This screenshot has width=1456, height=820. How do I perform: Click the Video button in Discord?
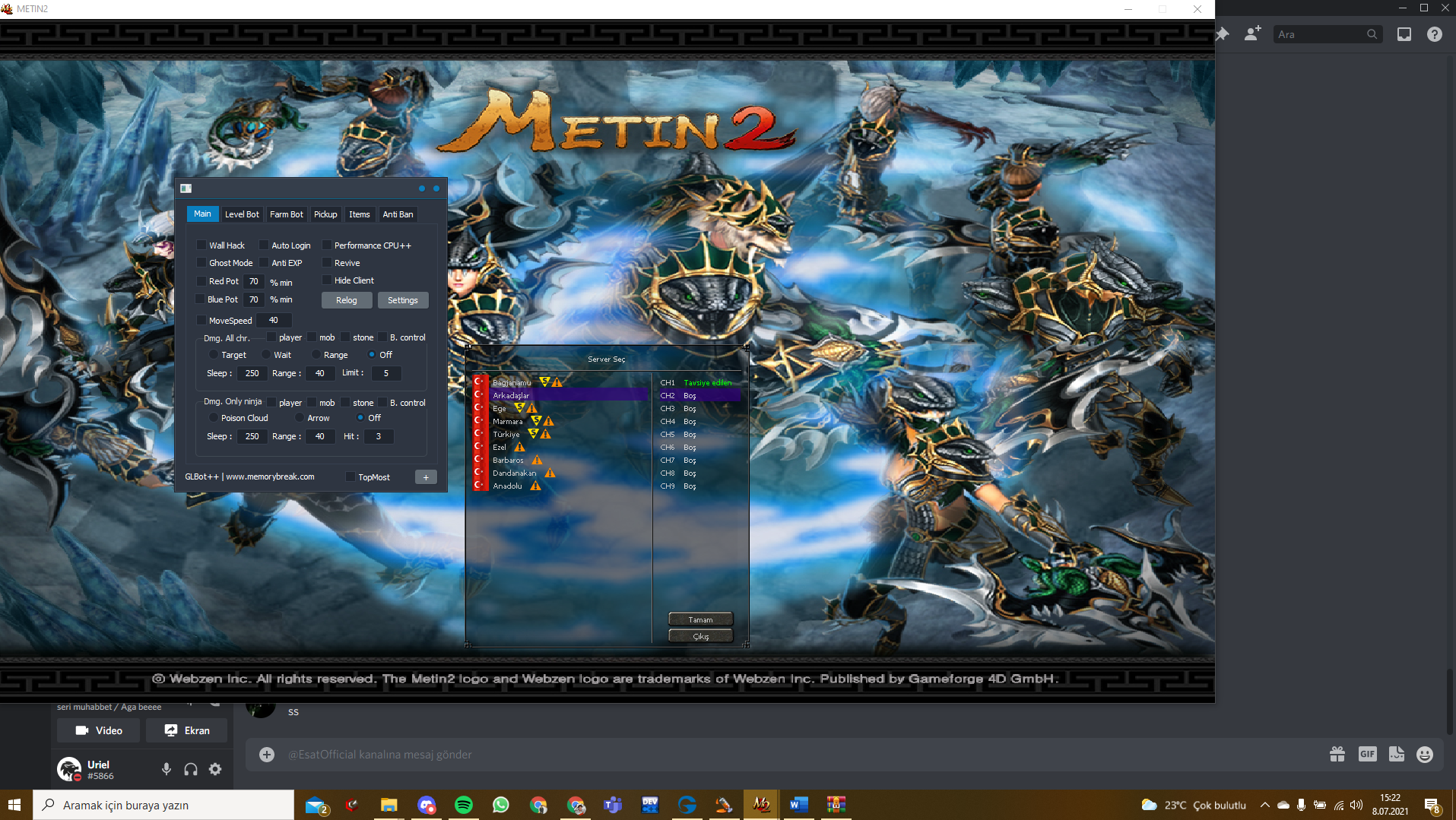tap(98, 730)
